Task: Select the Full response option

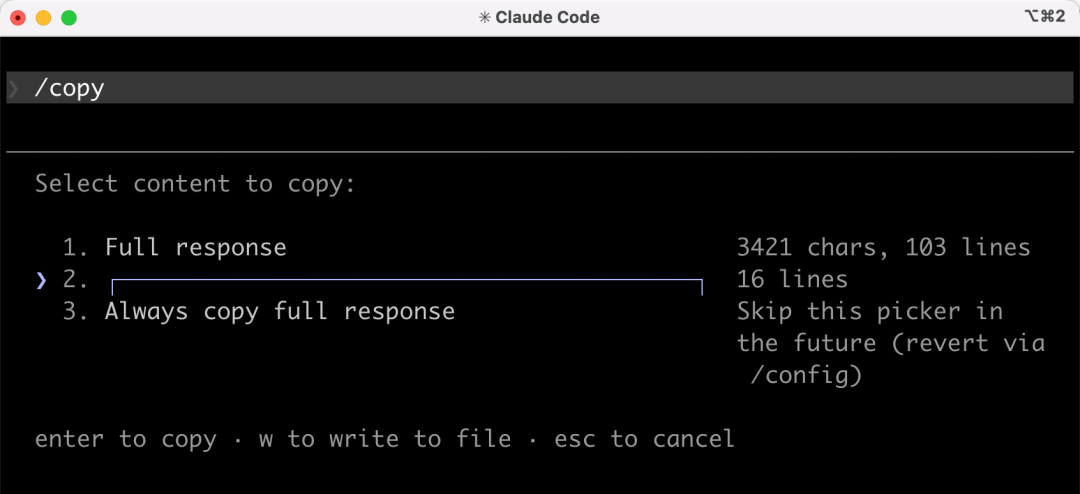Action: tap(196, 247)
